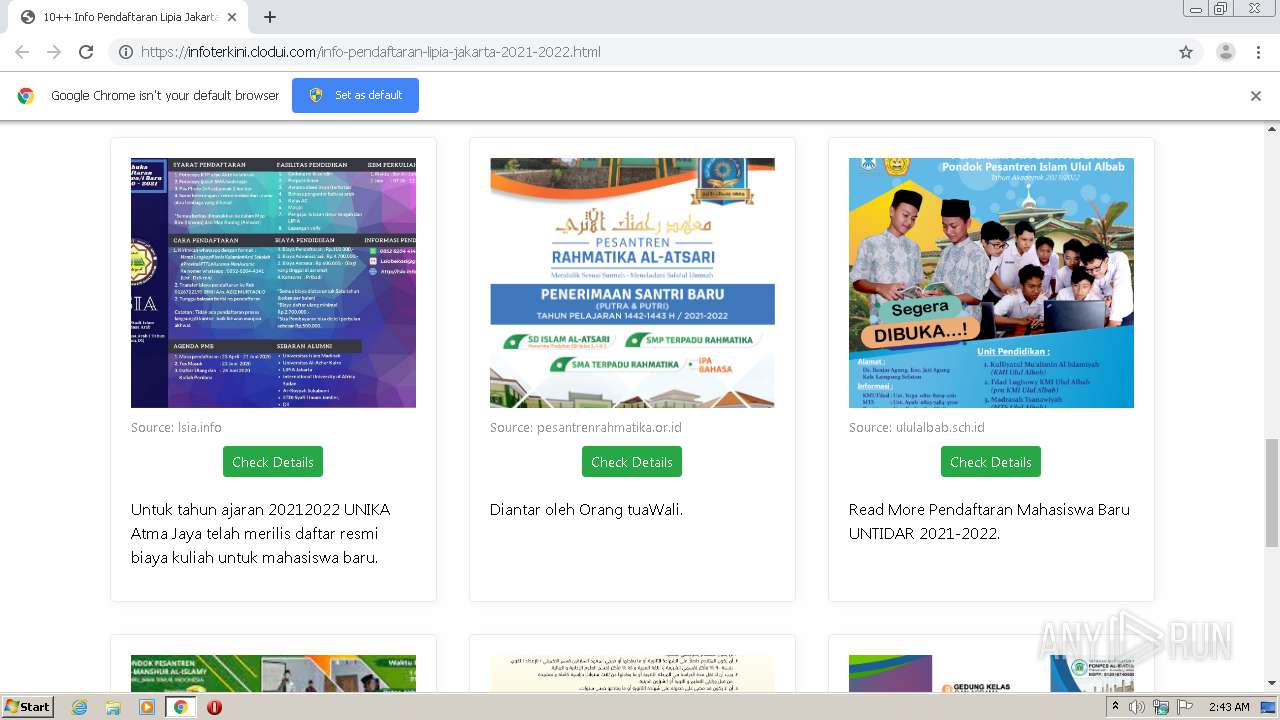Open the Windows Start menu
1280x720 pixels.
(28, 706)
